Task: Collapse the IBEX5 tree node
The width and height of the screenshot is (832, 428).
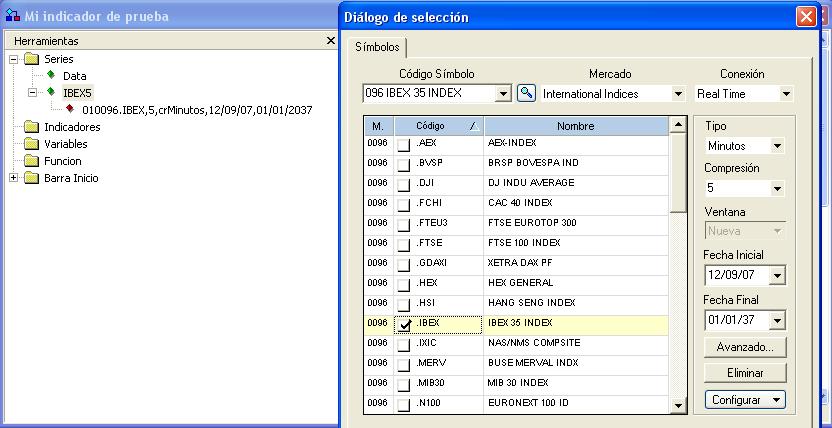Action: tap(33, 93)
